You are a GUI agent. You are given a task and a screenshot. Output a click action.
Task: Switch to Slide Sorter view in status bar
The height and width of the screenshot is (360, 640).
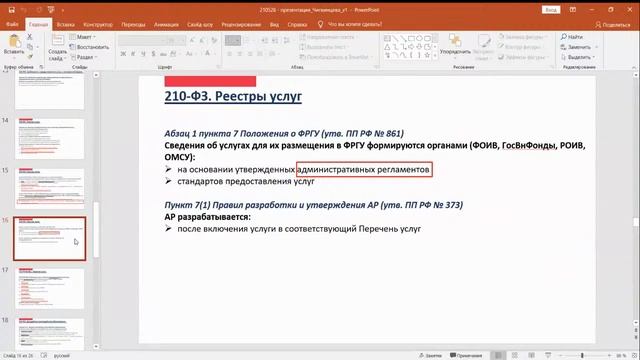(x=515, y=356)
